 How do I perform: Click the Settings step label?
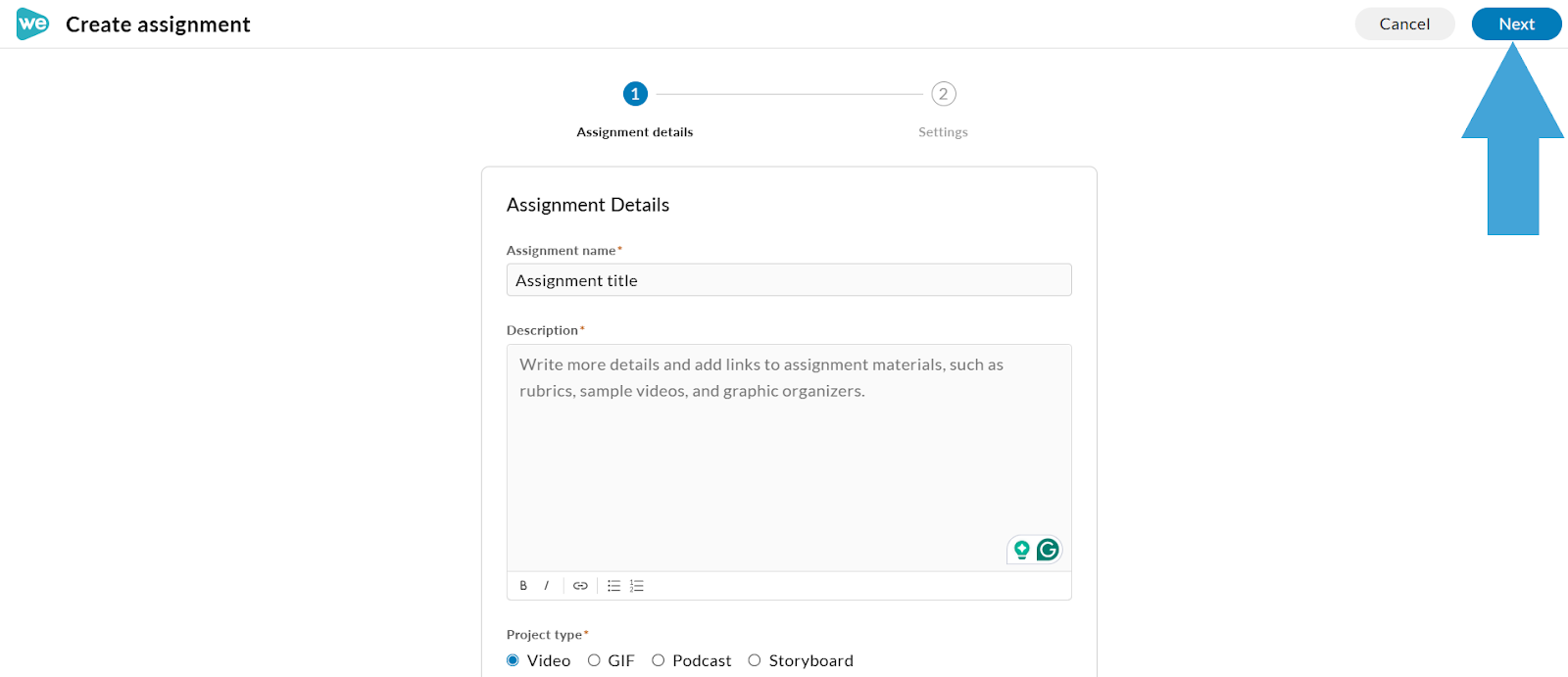(943, 132)
